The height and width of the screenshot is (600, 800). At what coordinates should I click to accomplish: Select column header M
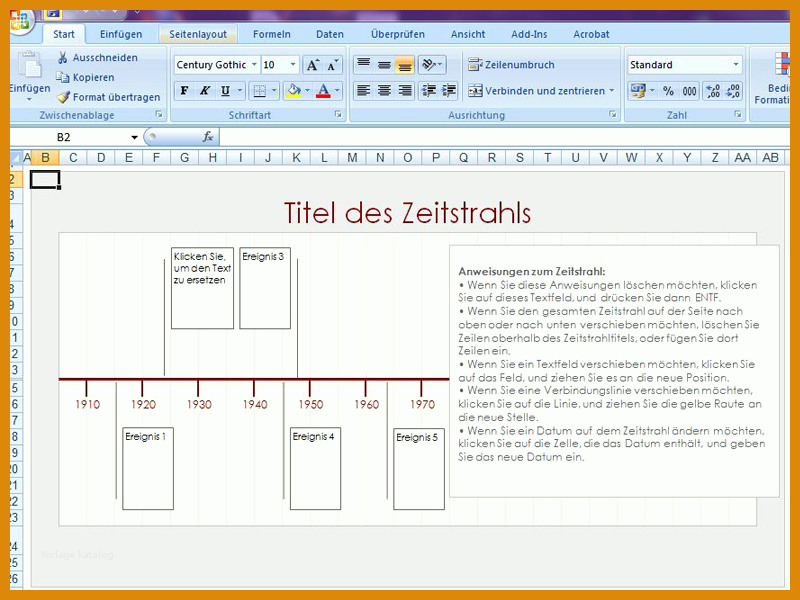pyautogui.click(x=352, y=158)
